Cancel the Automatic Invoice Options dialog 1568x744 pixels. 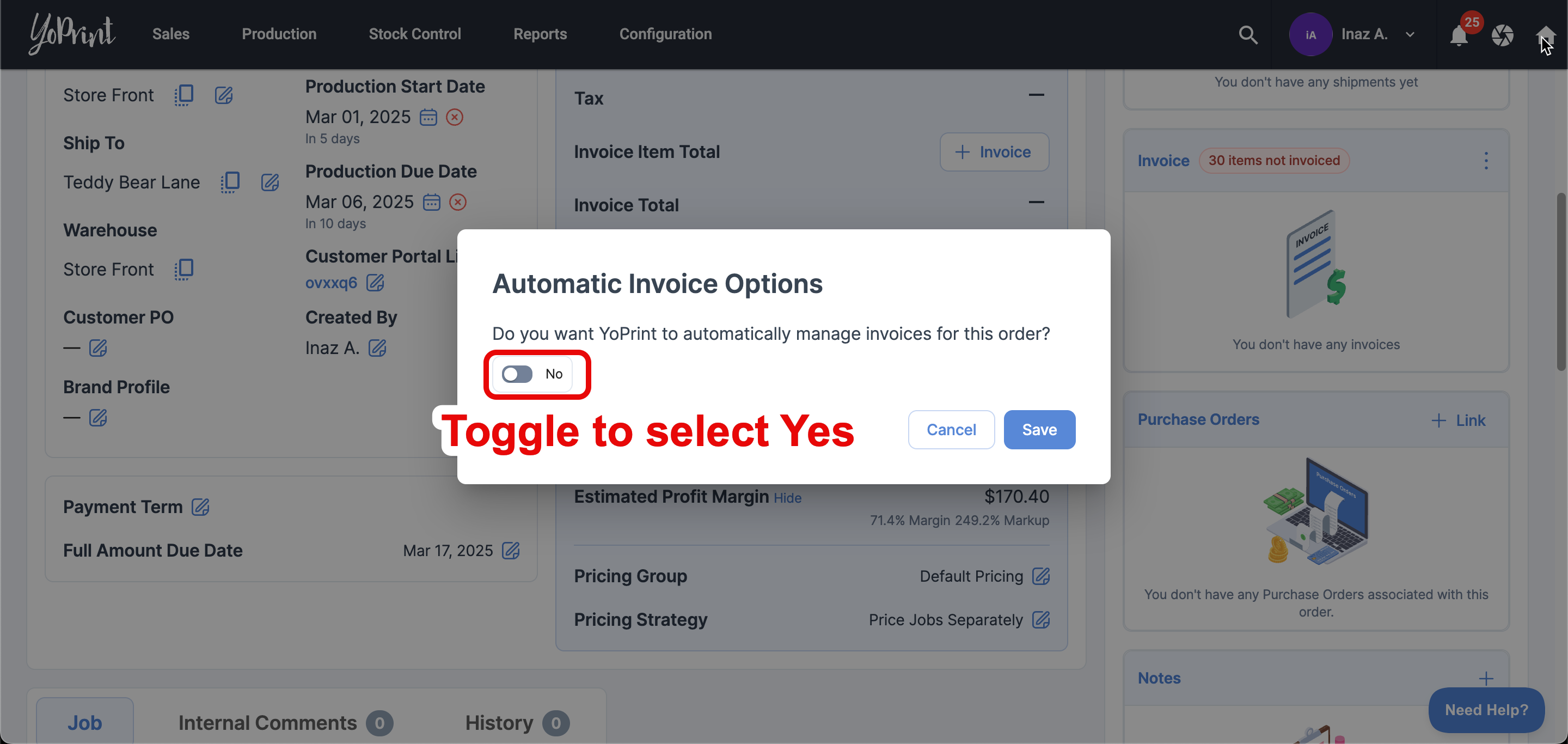point(951,430)
